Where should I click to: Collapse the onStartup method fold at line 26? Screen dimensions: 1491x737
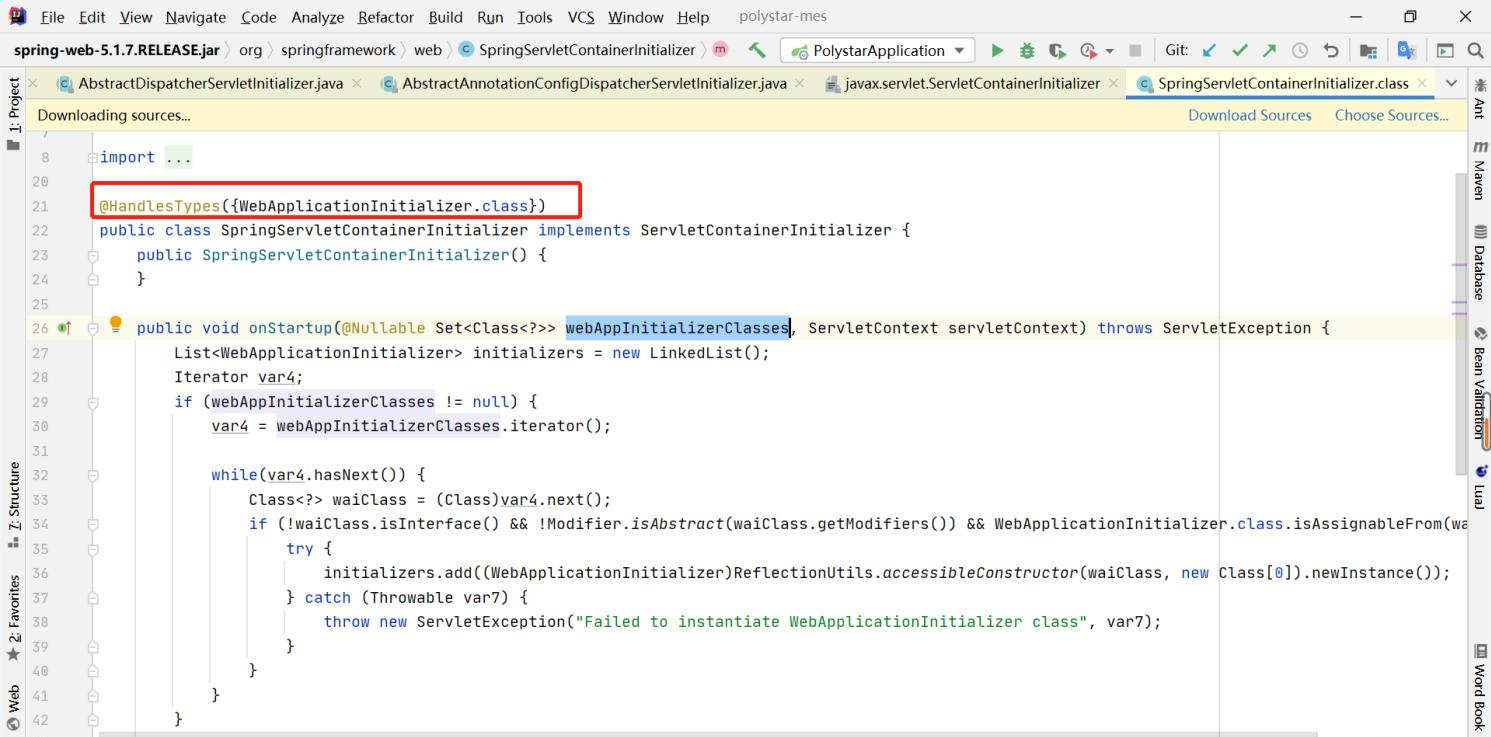(x=92, y=328)
